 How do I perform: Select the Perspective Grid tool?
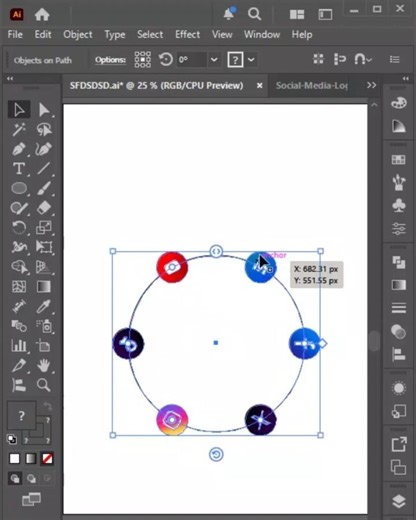point(44,267)
